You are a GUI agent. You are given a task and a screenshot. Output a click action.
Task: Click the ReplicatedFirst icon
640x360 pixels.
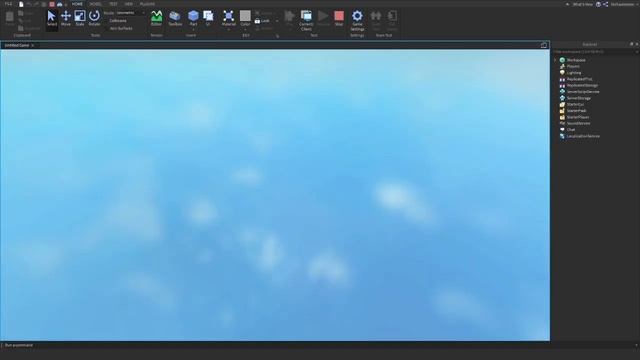(562, 79)
